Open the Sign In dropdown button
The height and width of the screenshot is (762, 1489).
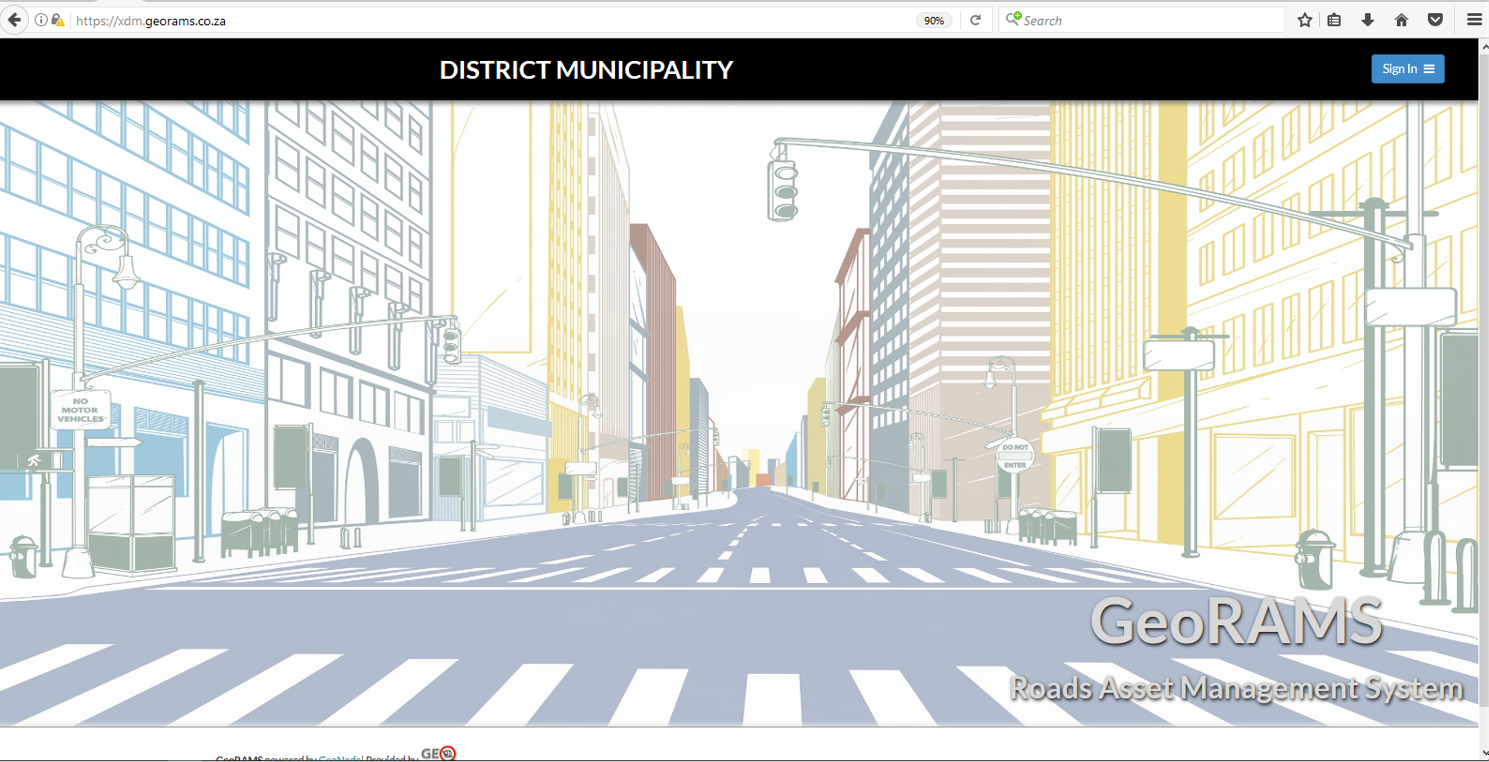point(1408,69)
